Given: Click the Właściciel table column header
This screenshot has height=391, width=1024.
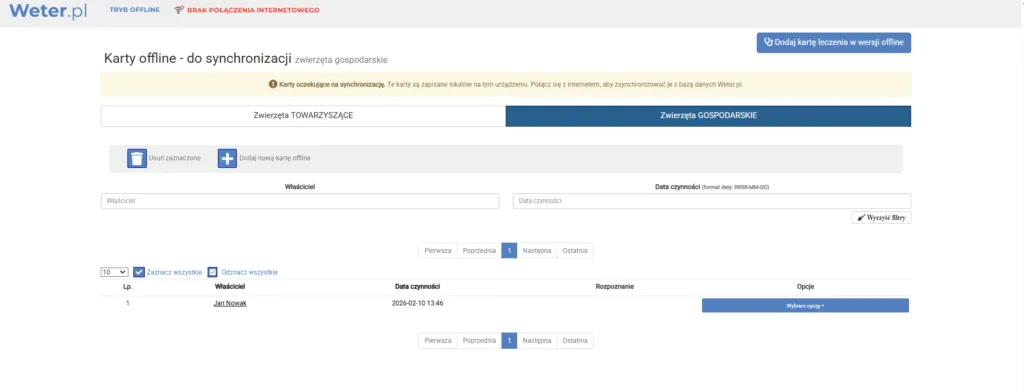Looking at the screenshot, I should (x=230, y=287).
